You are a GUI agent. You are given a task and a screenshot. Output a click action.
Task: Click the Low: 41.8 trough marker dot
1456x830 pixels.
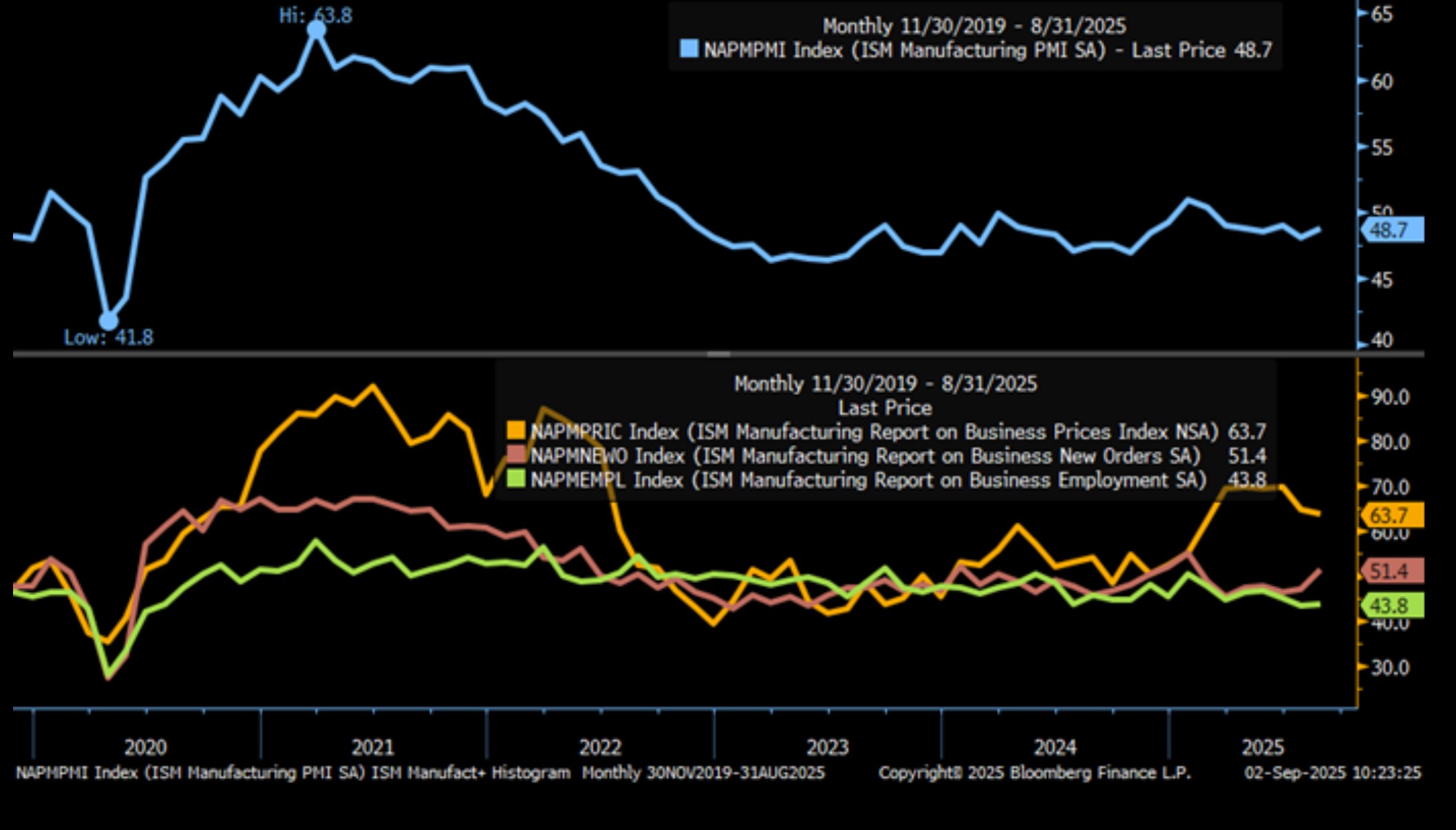[109, 321]
